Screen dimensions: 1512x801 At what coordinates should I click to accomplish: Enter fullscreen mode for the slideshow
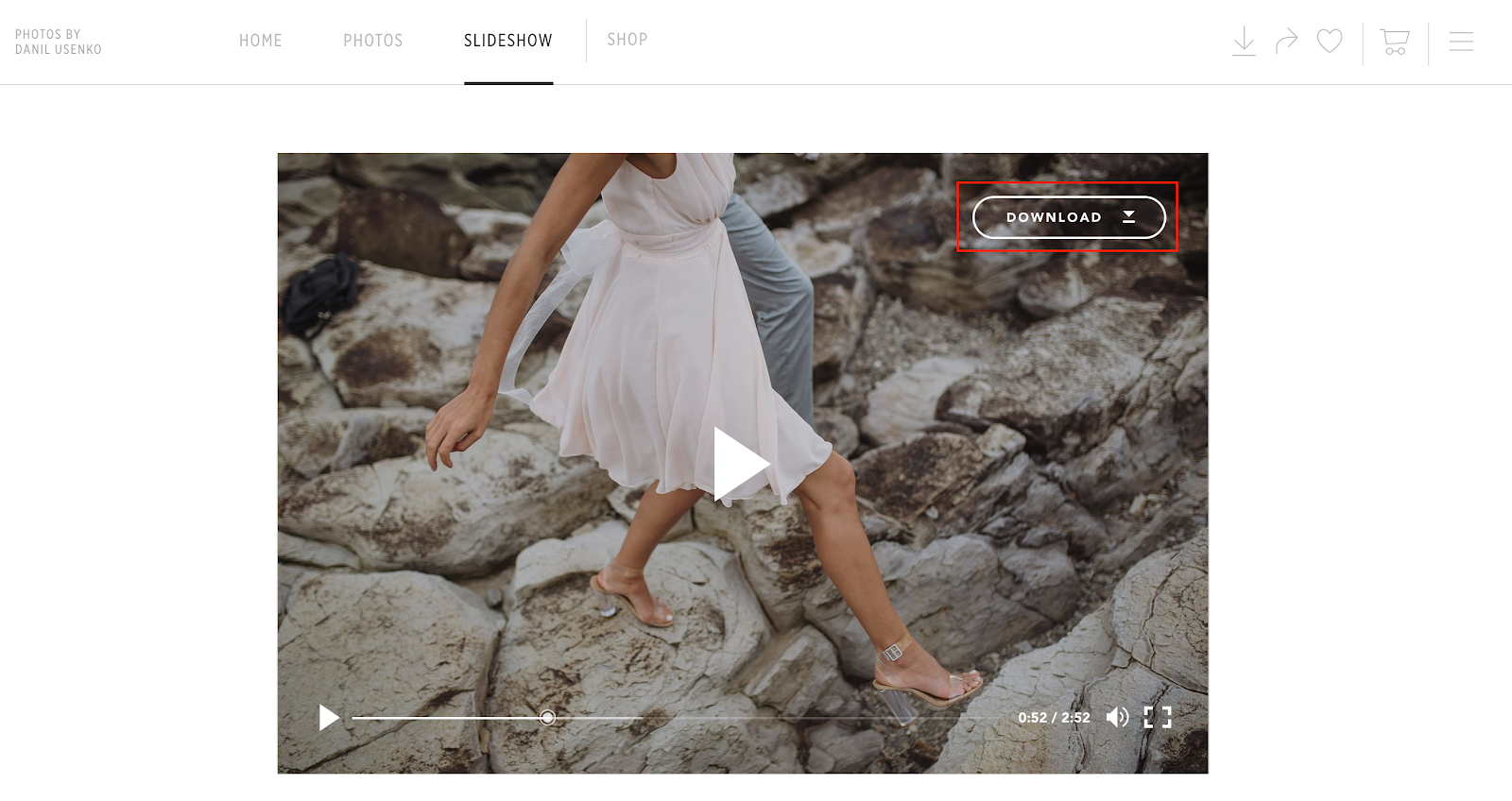[1158, 718]
